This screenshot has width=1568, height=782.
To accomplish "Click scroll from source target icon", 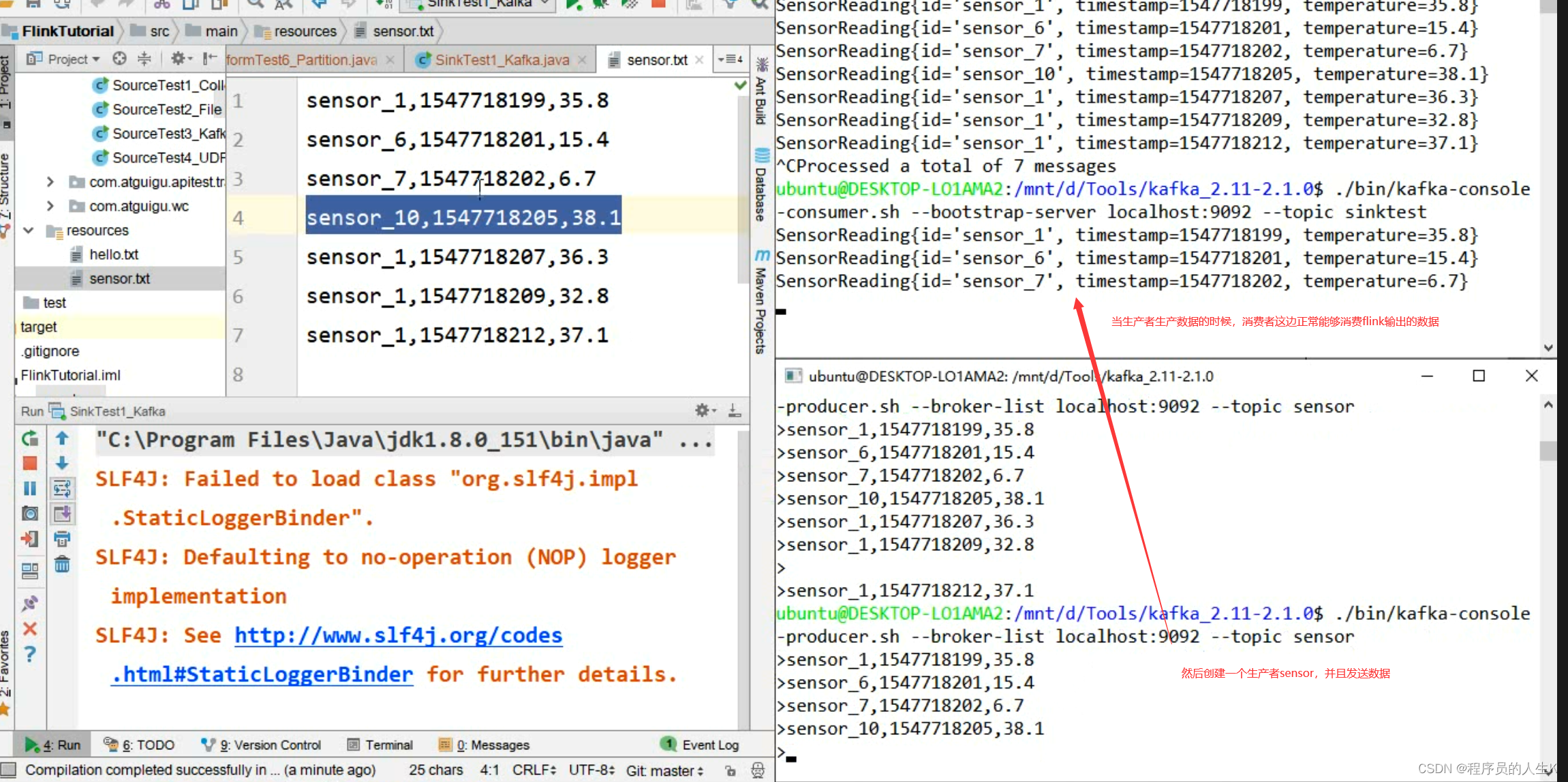I will coord(119,59).
